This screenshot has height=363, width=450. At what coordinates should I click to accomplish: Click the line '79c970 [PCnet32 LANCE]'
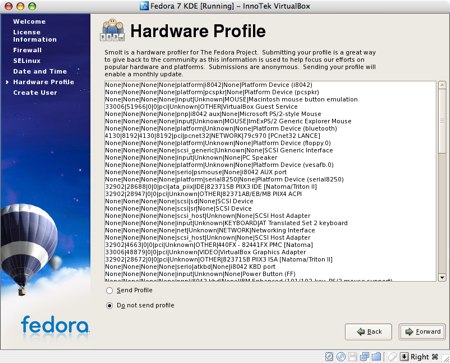click(212, 136)
